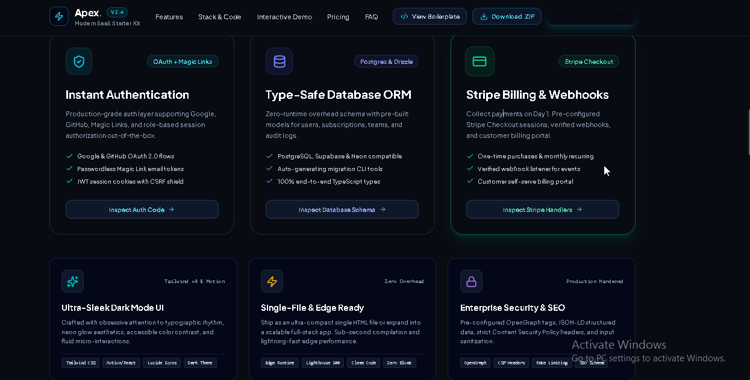Image resolution: width=750 pixels, height=380 pixels.
Task: Open the Stack & Code nav link
Action: (220, 17)
